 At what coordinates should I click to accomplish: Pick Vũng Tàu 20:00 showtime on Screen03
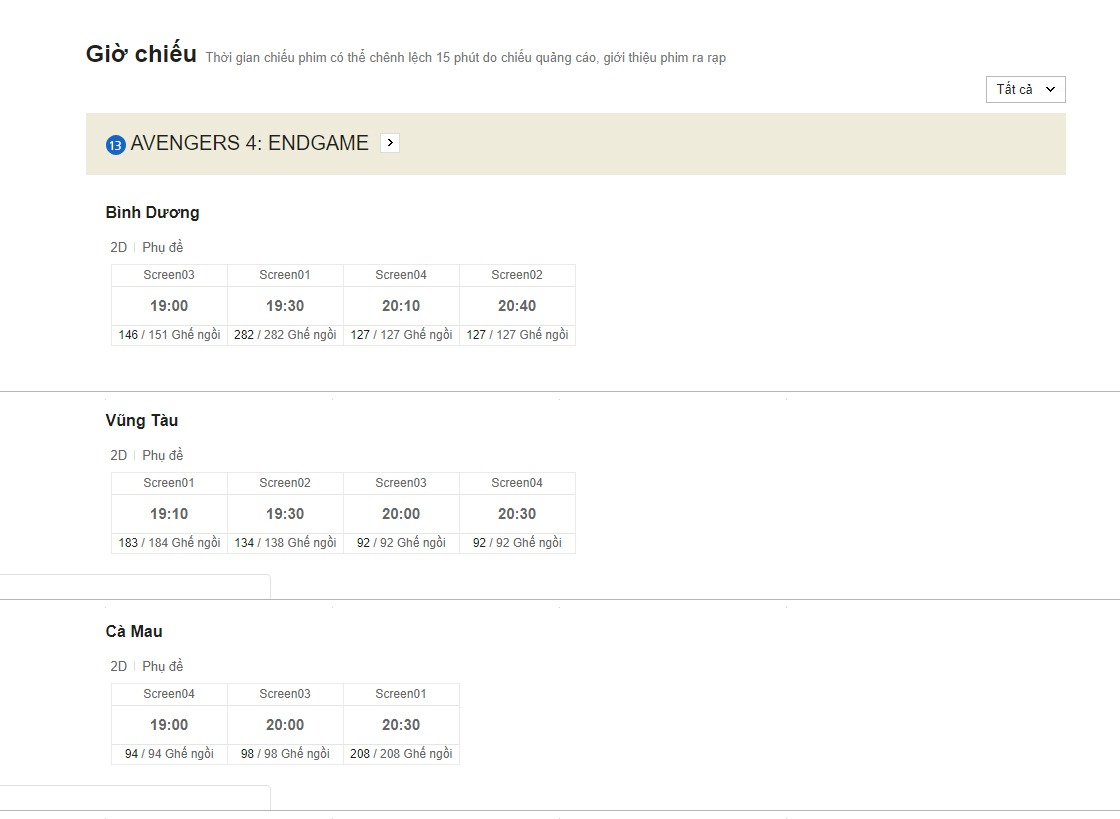(401, 514)
